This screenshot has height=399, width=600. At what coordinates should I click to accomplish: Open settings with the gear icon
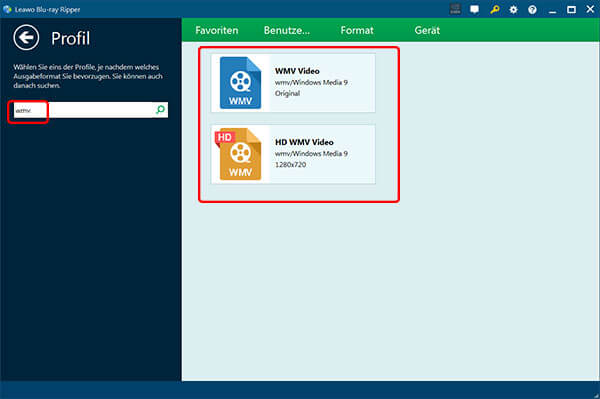(x=513, y=10)
